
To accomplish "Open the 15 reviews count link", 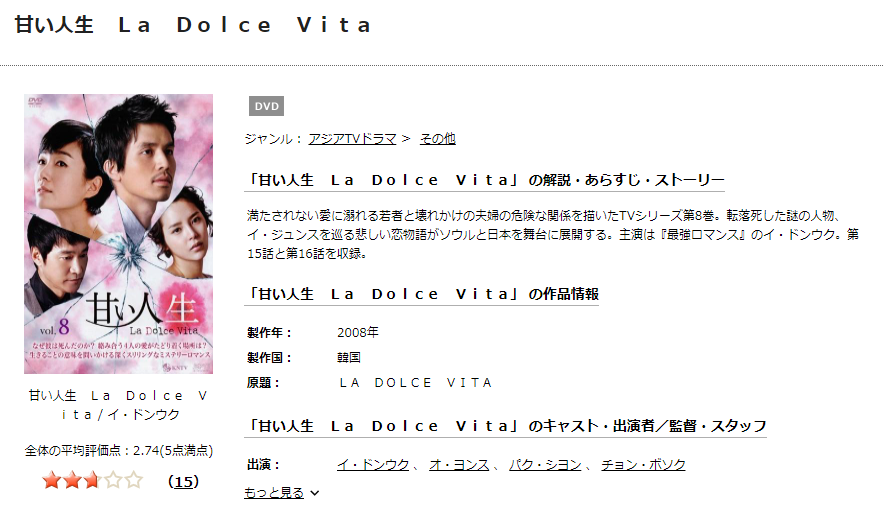I will 184,482.
